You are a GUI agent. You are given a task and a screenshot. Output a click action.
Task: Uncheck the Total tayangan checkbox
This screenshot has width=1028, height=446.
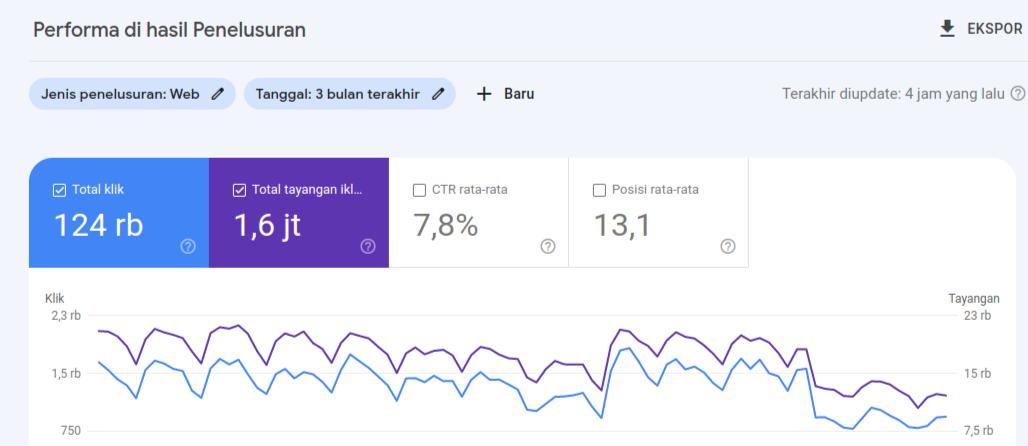pos(239,190)
